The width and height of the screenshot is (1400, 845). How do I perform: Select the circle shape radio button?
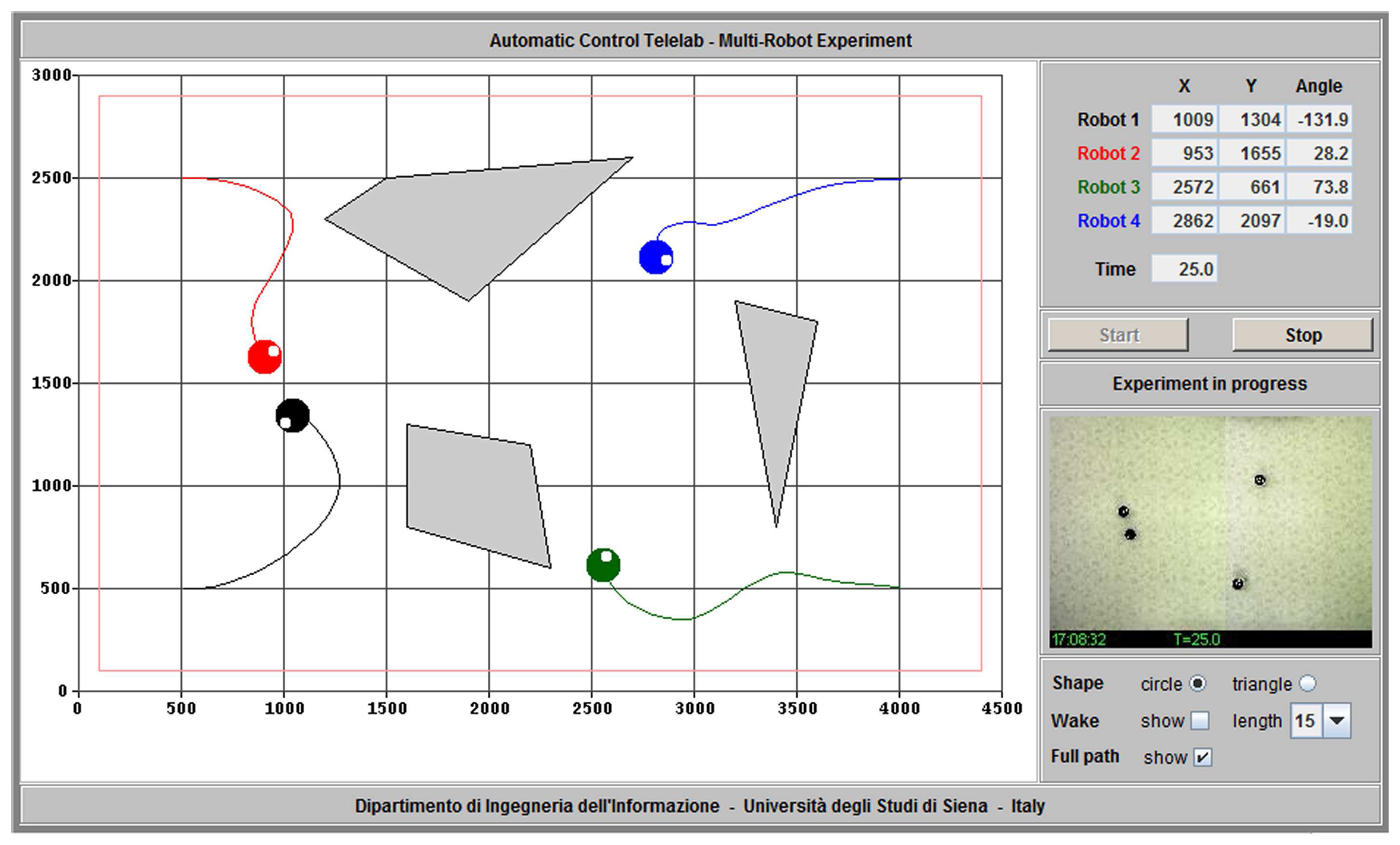click(1197, 683)
